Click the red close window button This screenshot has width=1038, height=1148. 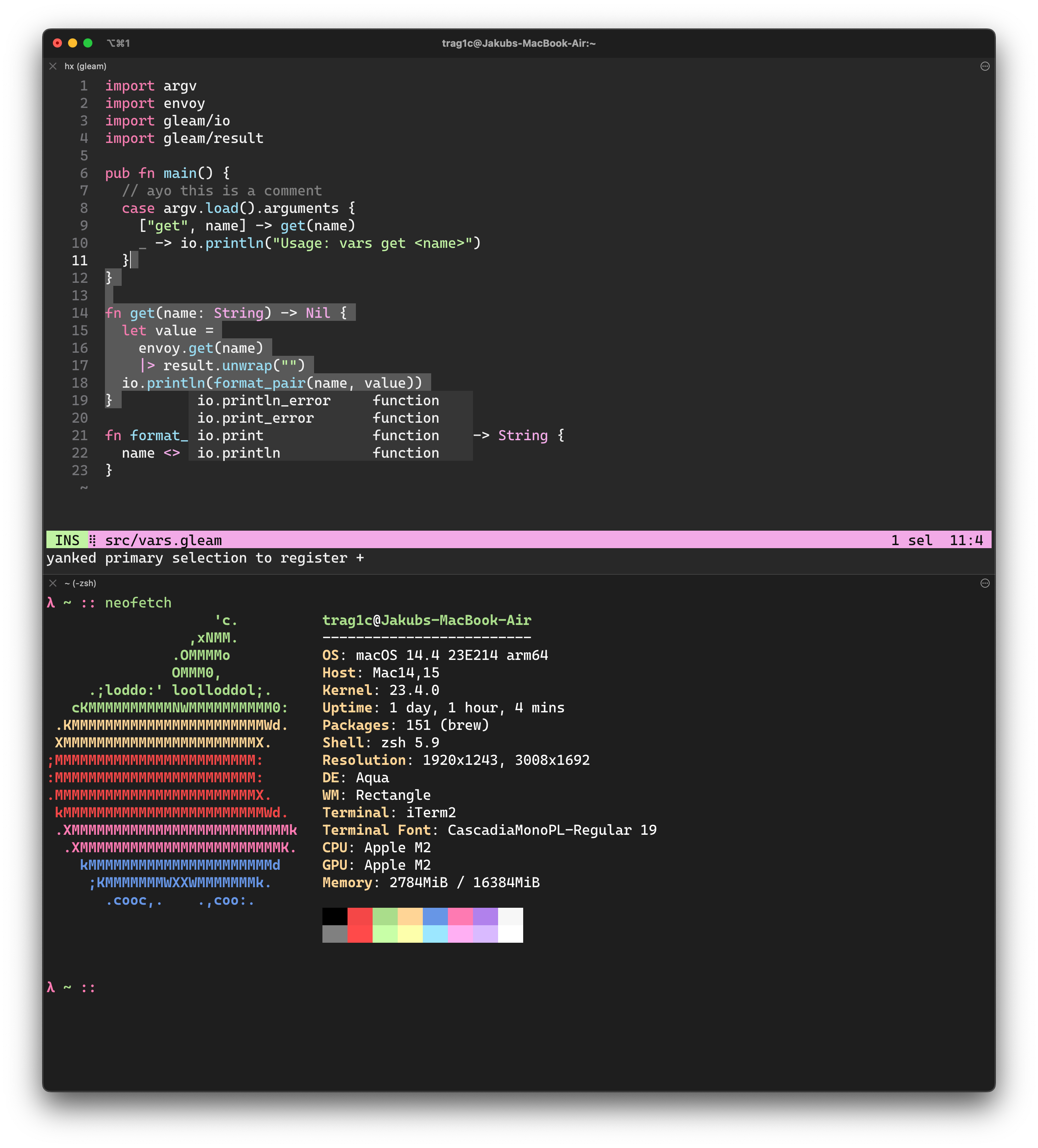57,43
